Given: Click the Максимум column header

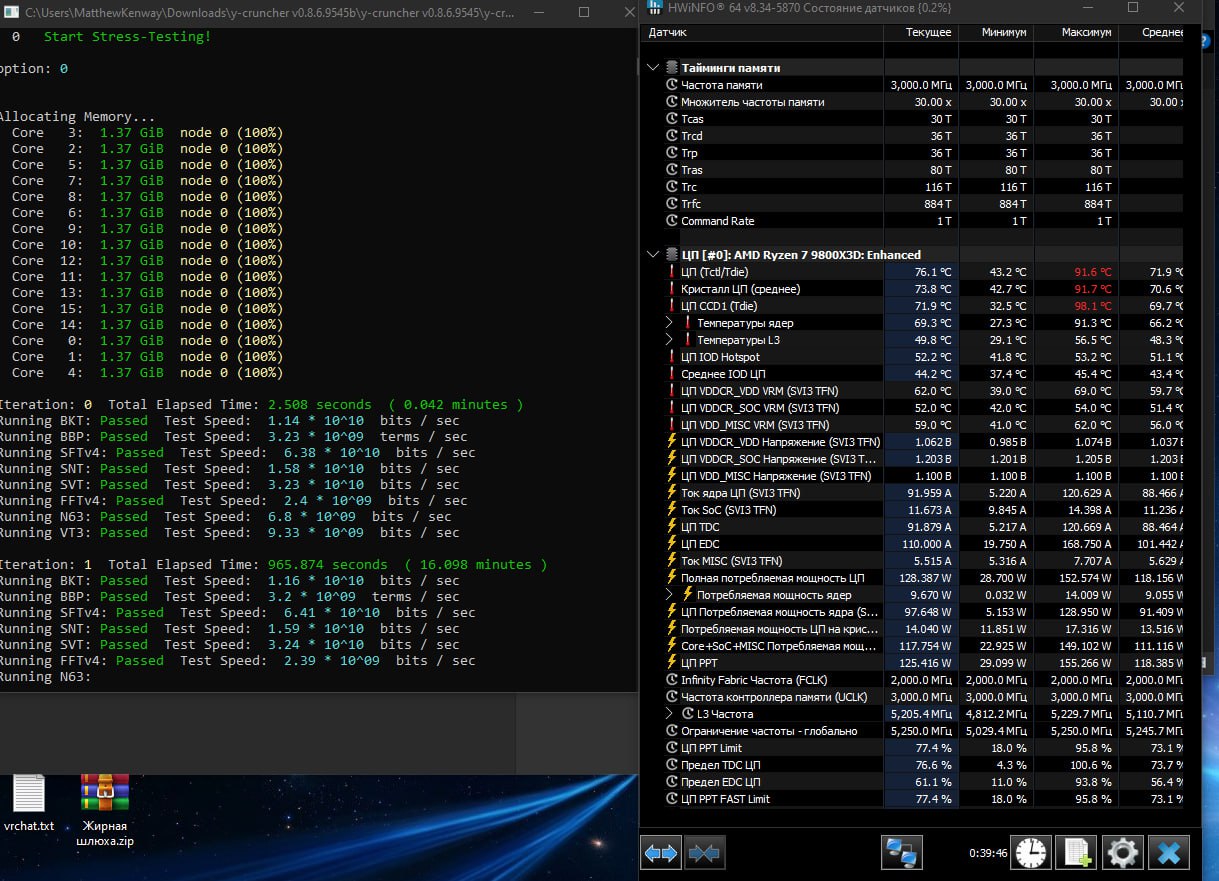Looking at the screenshot, I should tap(1086, 32).
